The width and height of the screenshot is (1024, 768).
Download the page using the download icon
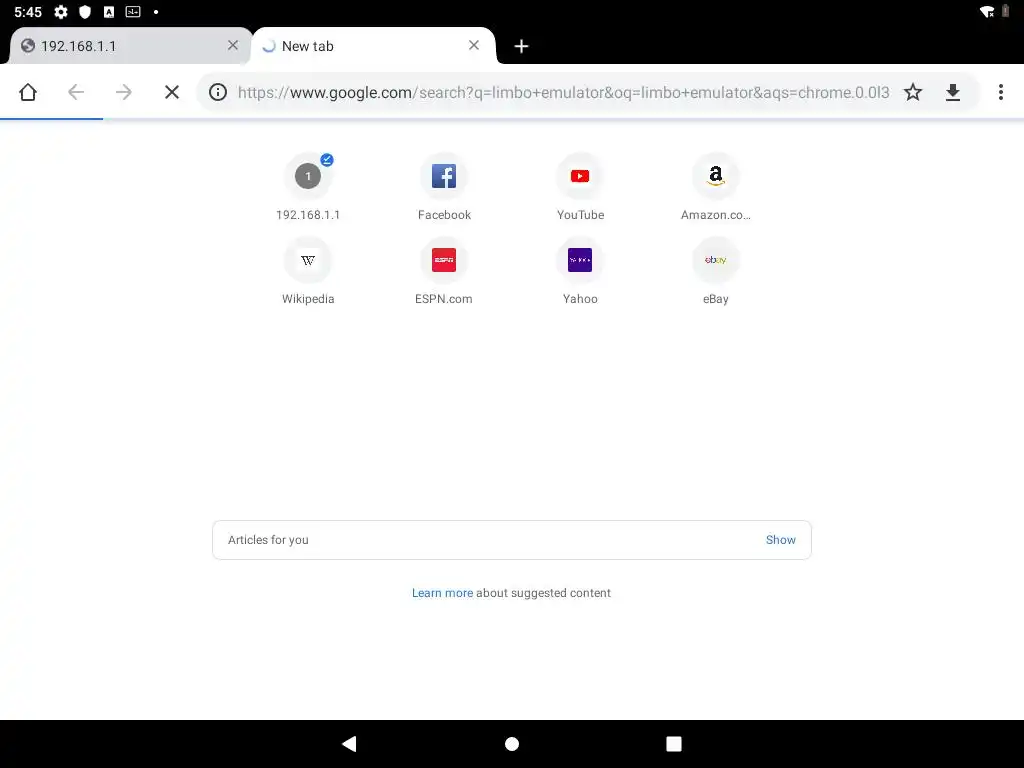[953, 92]
